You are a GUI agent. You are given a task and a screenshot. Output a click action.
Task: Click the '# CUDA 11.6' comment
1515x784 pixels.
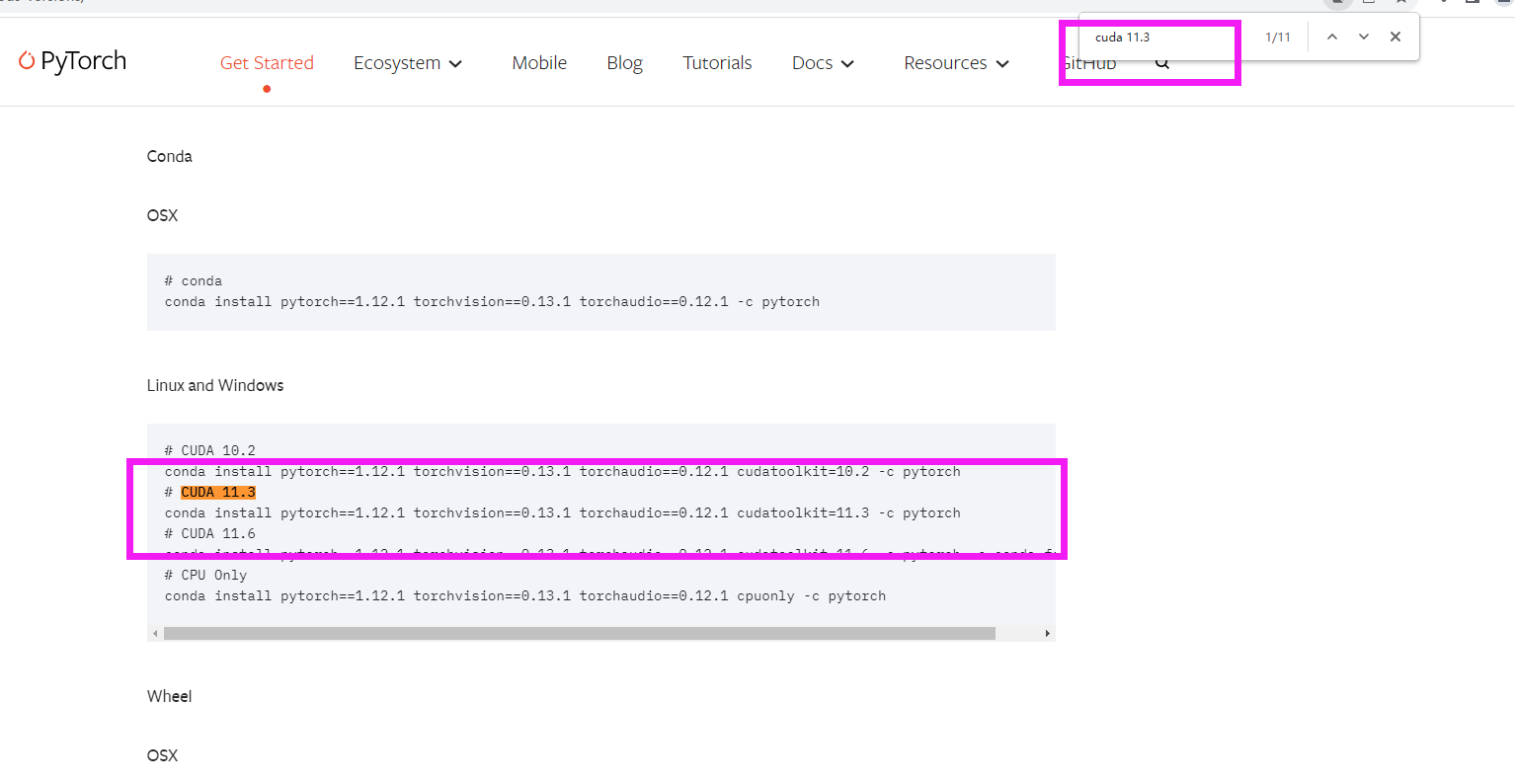(x=210, y=534)
